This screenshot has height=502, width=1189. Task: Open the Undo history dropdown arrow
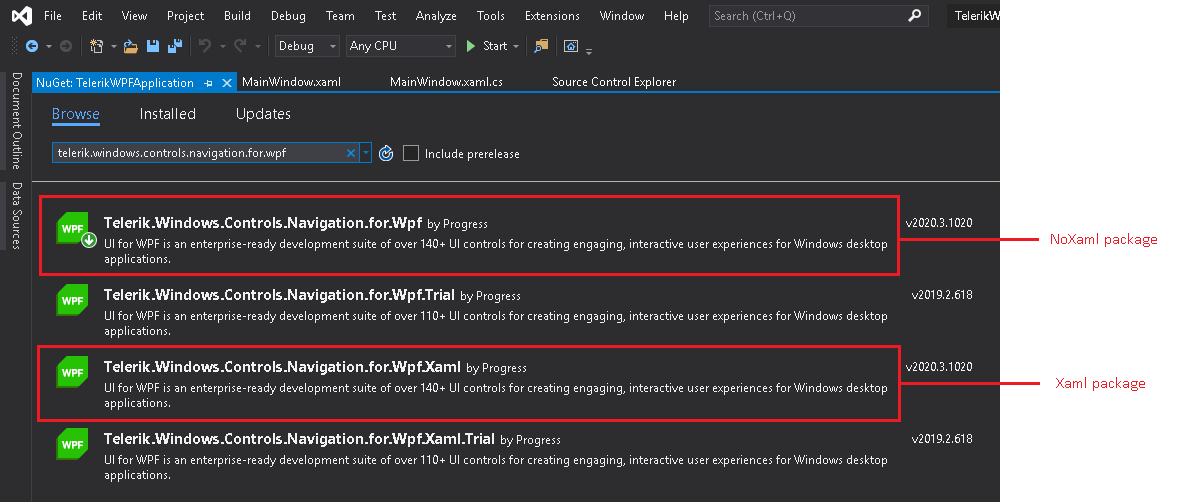221,46
